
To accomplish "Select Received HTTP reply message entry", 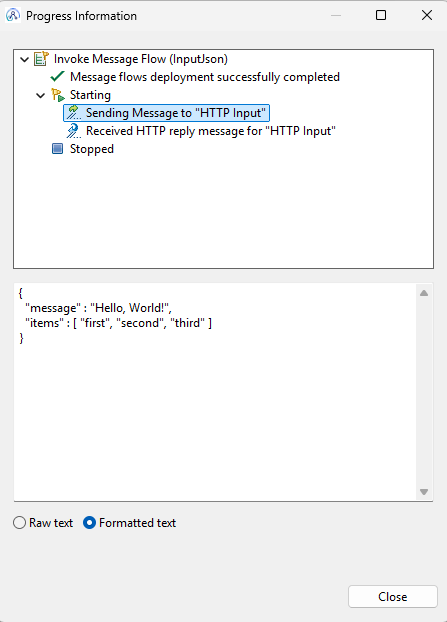I will pyautogui.click(x=211, y=131).
